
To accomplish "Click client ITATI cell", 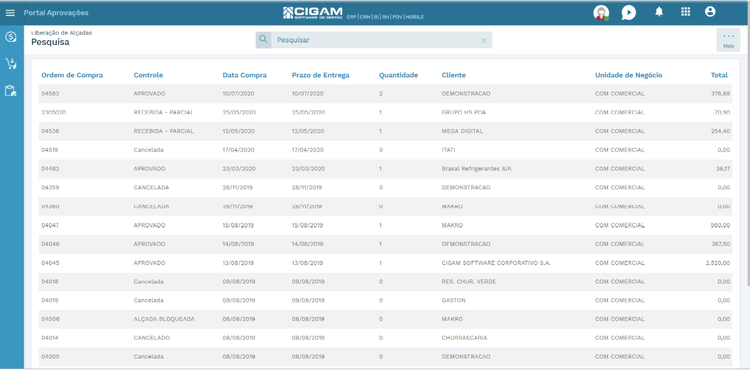I will (449, 150).
